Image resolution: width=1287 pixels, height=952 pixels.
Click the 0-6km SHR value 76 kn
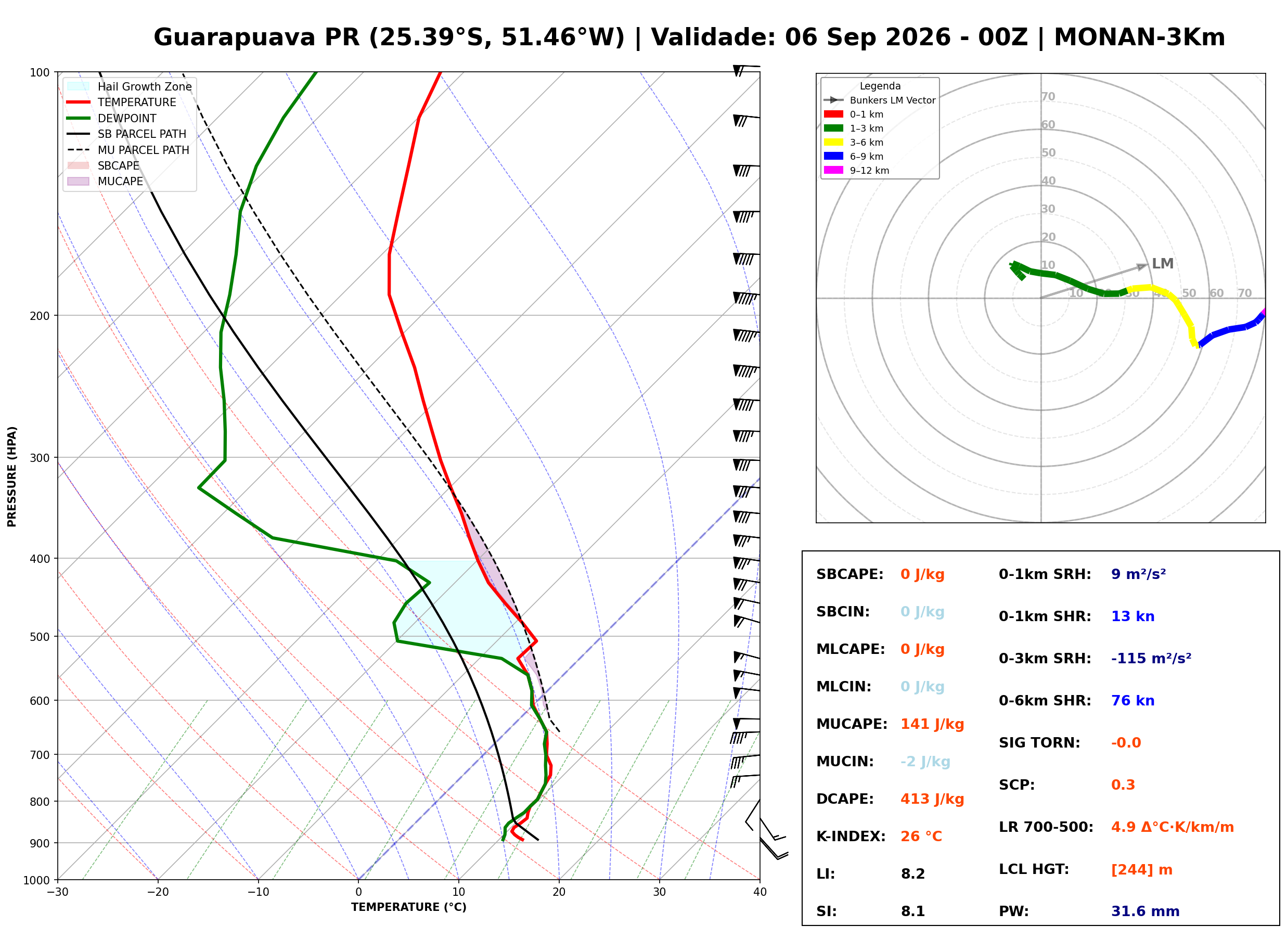point(1132,700)
